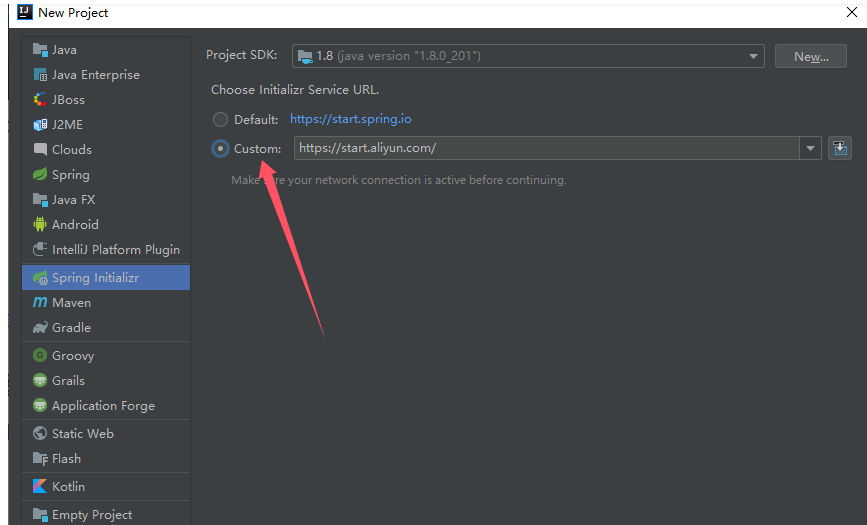The height and width of the screenshot is (525, 867).
Task: Select the IntelliJ Platform Plugin label
Action: [116, 250]
